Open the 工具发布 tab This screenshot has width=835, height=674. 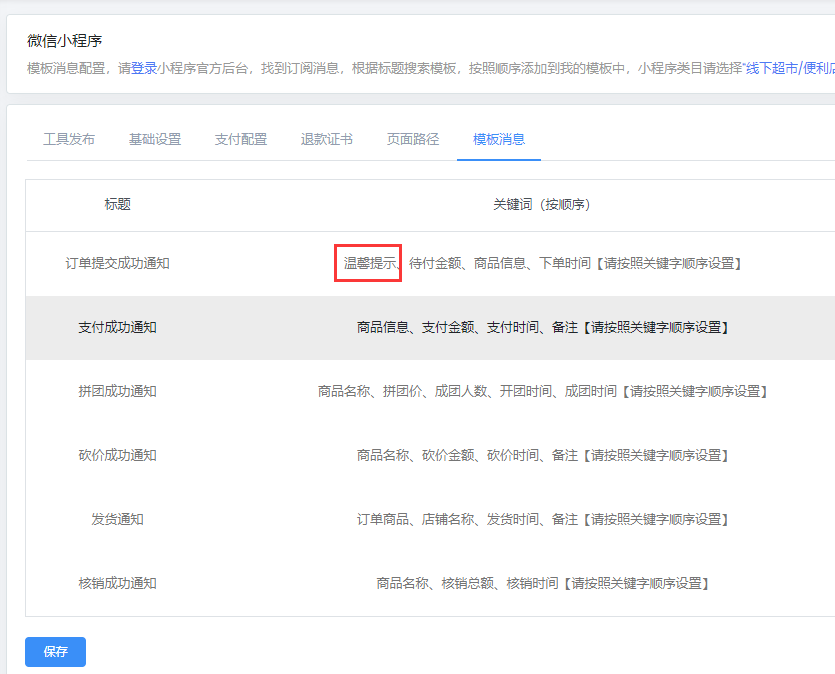[69, 139]
